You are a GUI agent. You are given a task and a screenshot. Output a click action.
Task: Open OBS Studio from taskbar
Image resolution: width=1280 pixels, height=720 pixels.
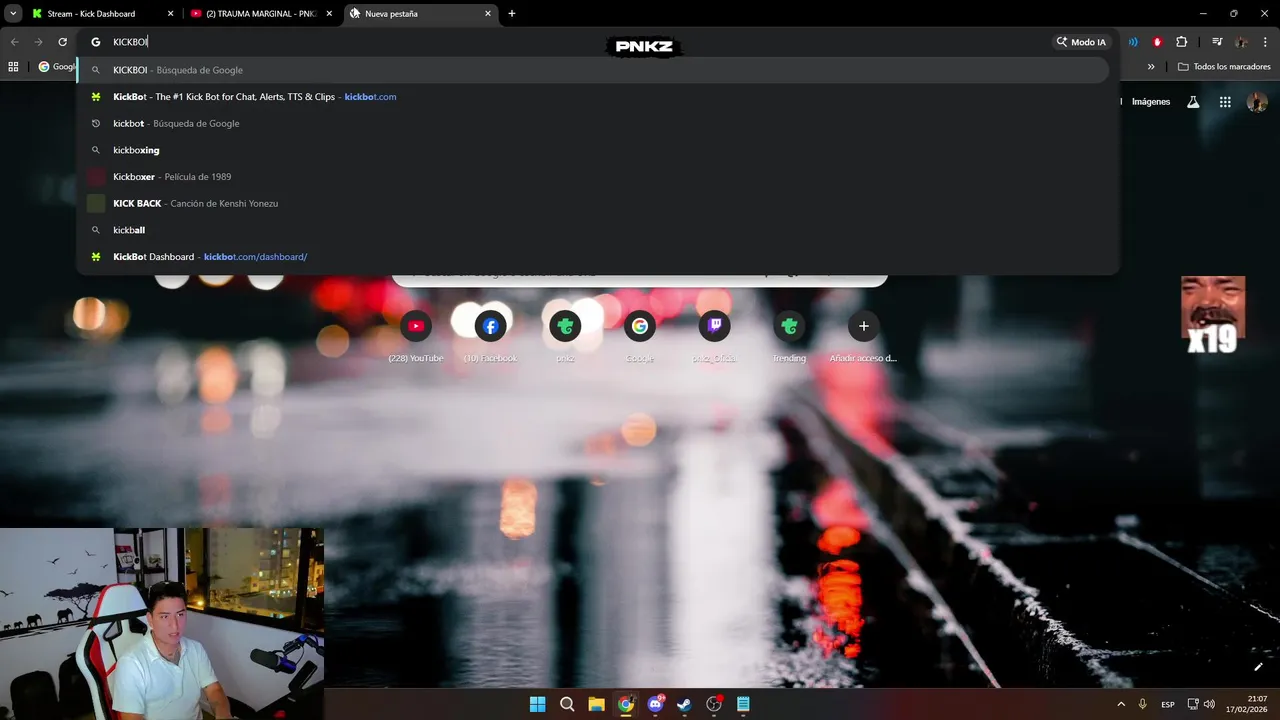(714, 704)
